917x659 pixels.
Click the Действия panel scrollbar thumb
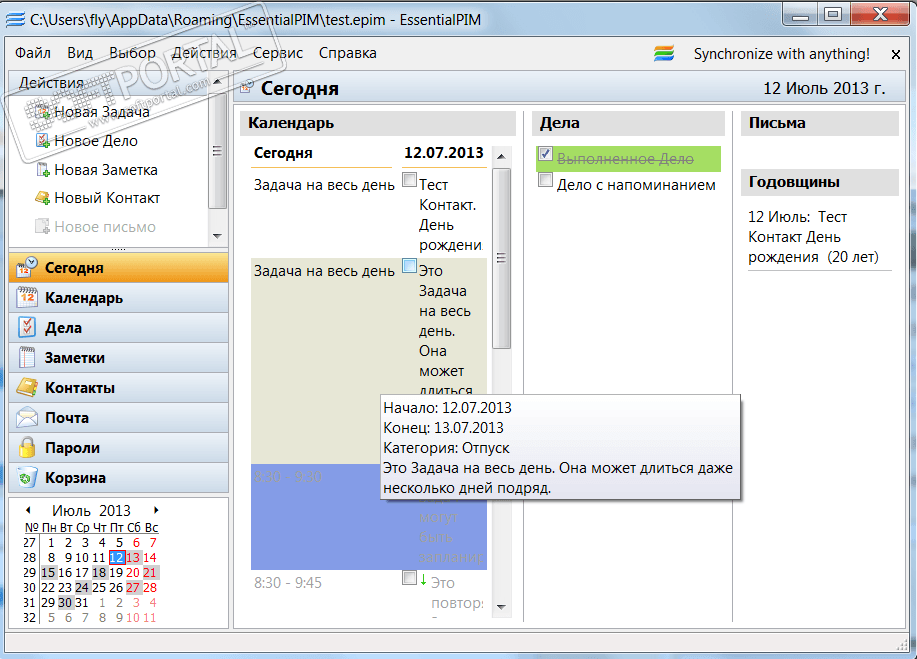pyautogui.click(x=218, y=150)
